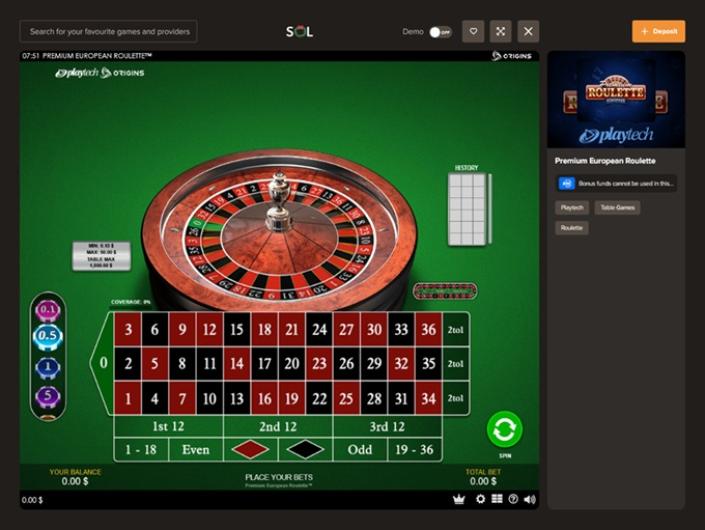705x530 pixels.
Task: Open the settings gear in game bar
Action: pyautogui.click(x=480, y=499)
